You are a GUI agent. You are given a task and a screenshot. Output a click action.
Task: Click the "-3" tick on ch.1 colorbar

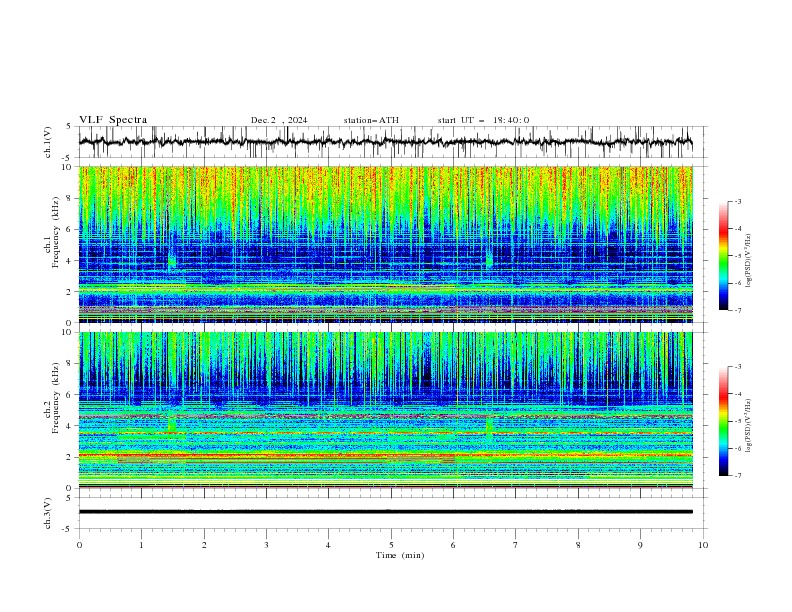(x=737, y=201)
